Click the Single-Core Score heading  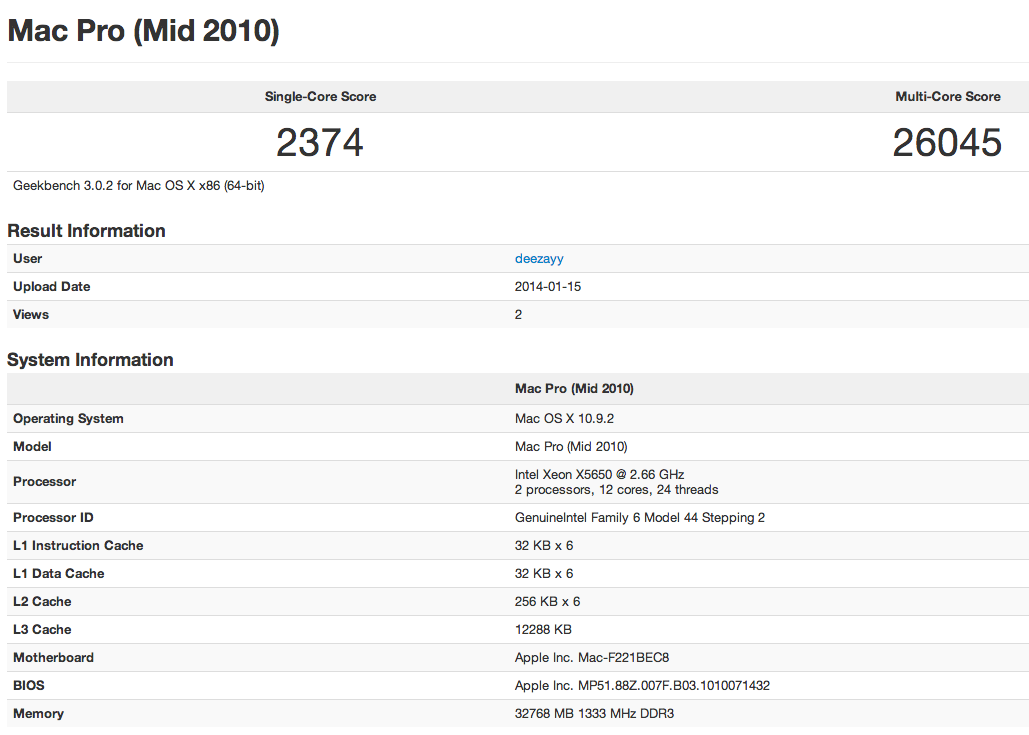pos(320,96)
